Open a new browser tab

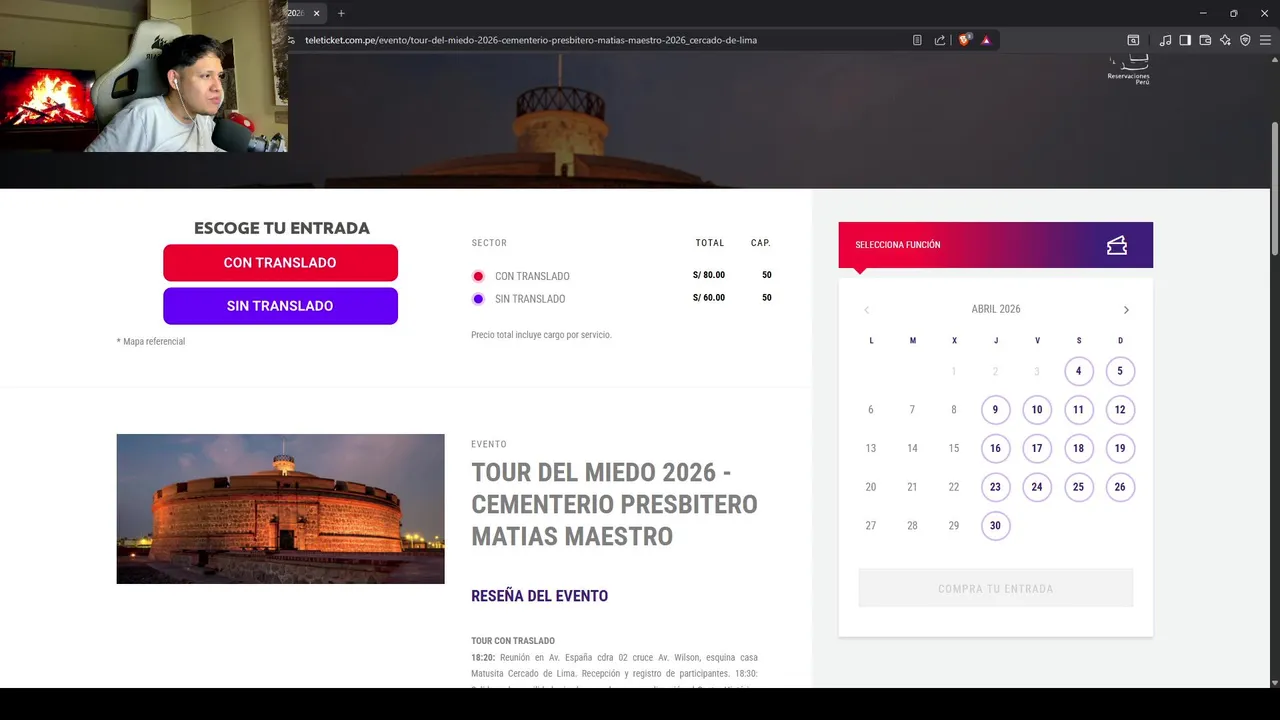tap(341, 13)
